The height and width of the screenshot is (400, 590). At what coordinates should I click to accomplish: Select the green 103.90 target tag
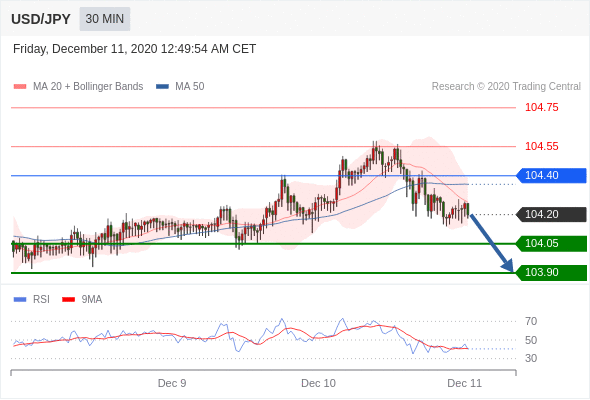551,272
